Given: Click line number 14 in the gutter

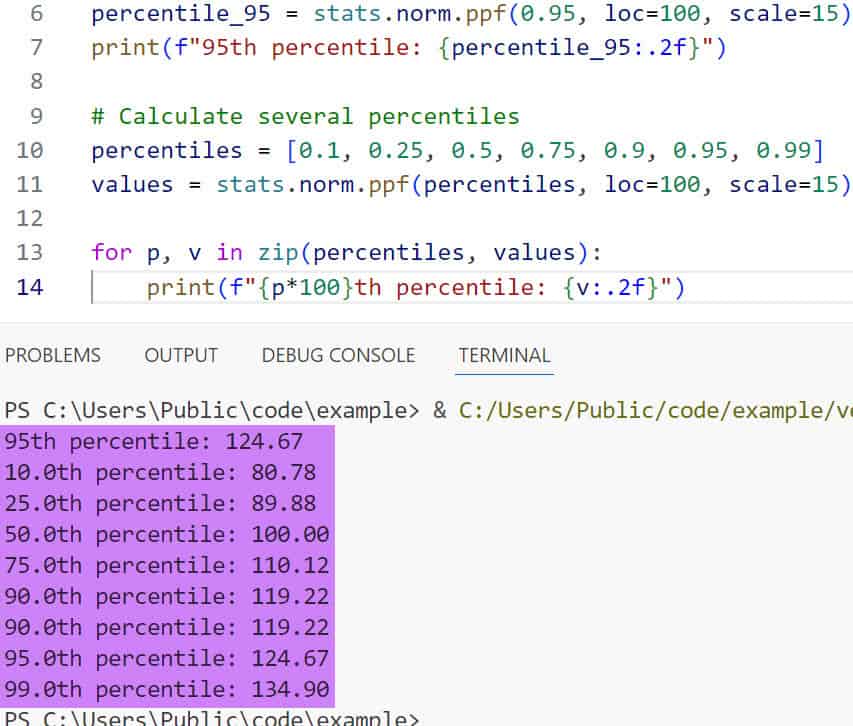Looking at the screenshot, I should (x=31, y=288).
